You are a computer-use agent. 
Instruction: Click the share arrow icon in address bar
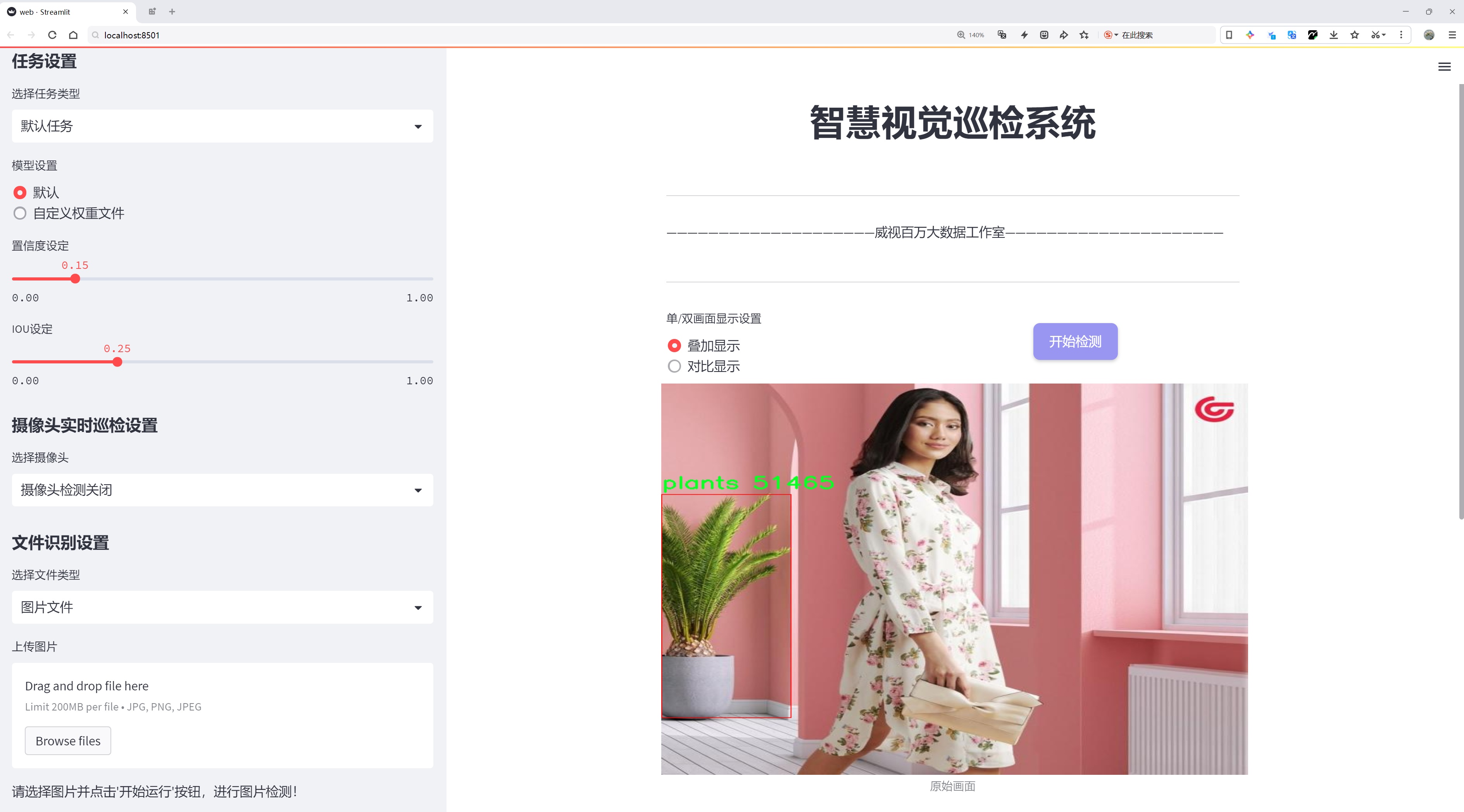(1064, 35)
